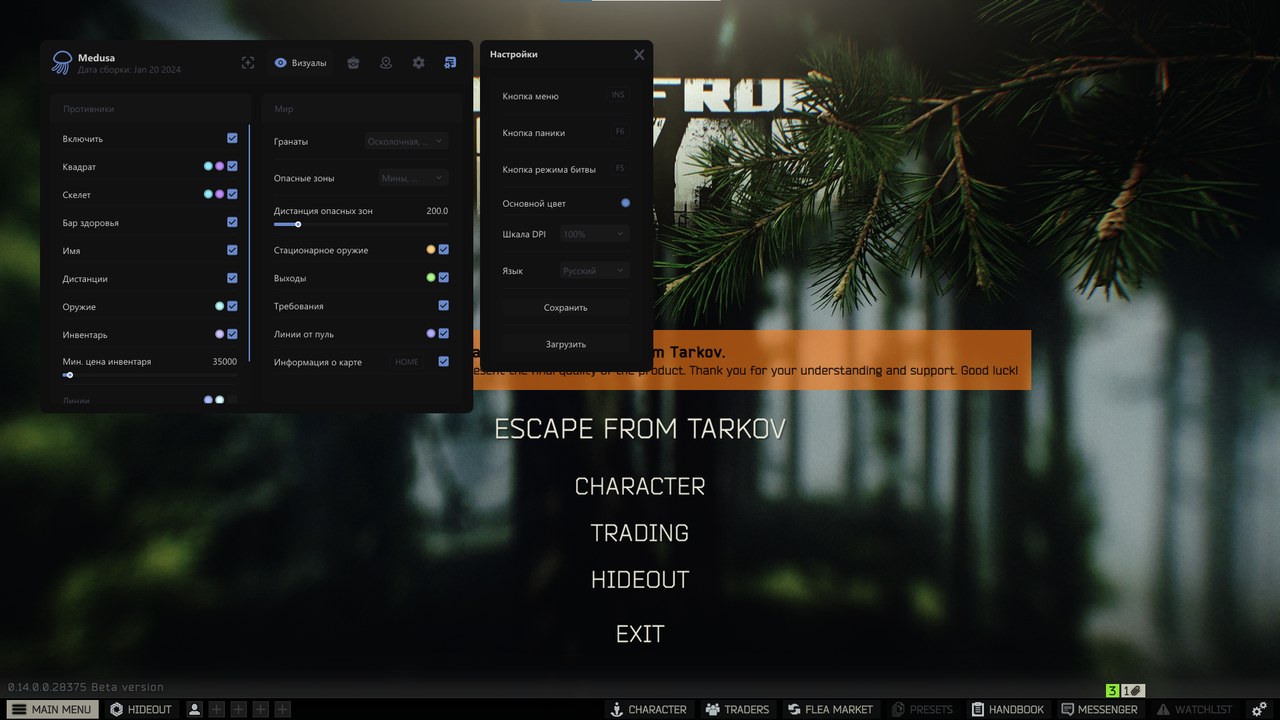
Task: Open MAIN MENU in the bottom bar
Action: [x=51, y=709]
